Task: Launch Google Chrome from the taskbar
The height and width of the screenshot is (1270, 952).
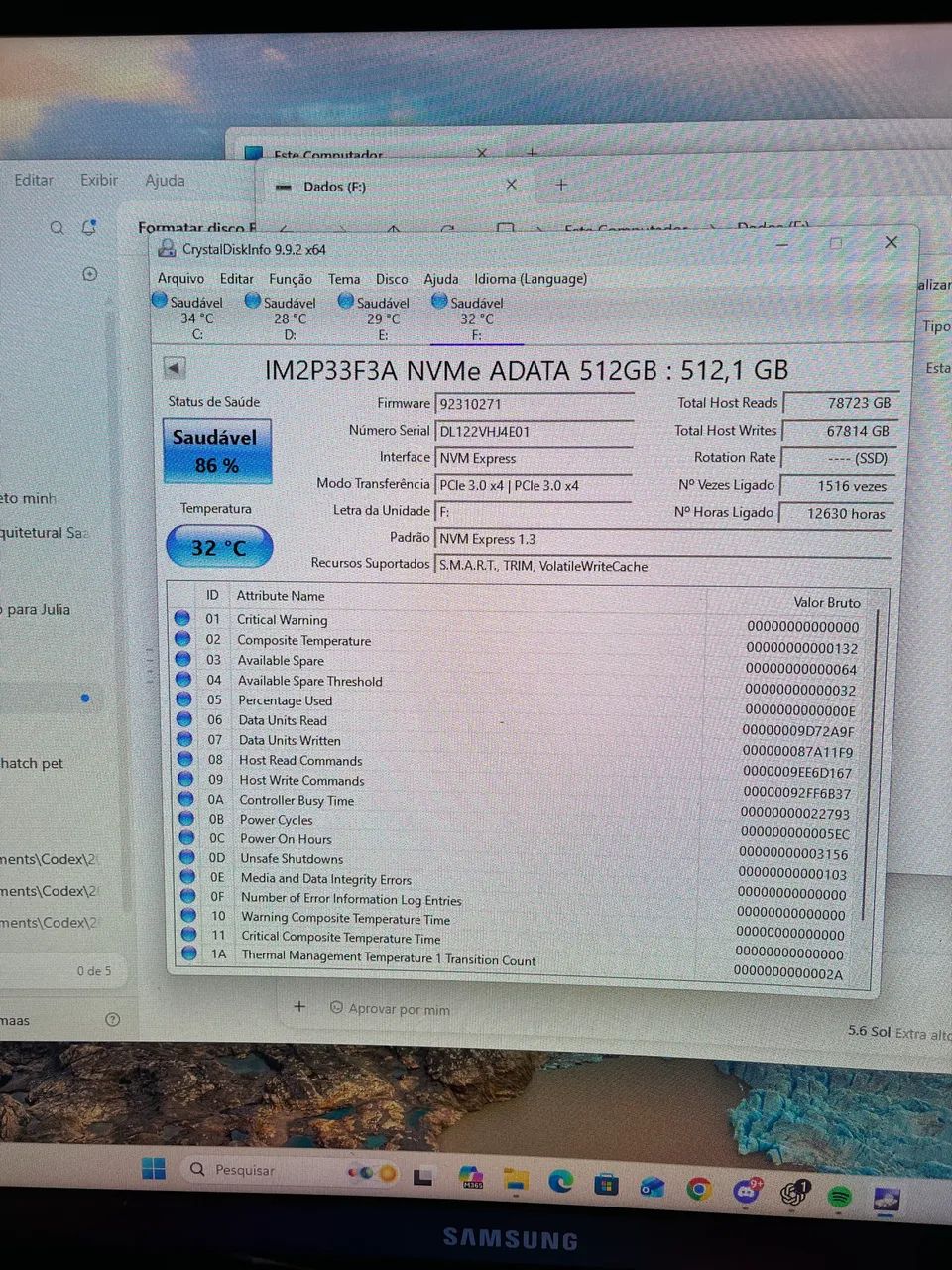Action: tap(699, 1189)
